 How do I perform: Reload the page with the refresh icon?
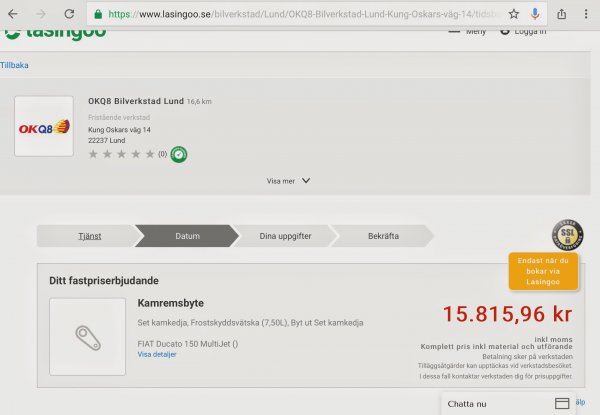(69, 14)
